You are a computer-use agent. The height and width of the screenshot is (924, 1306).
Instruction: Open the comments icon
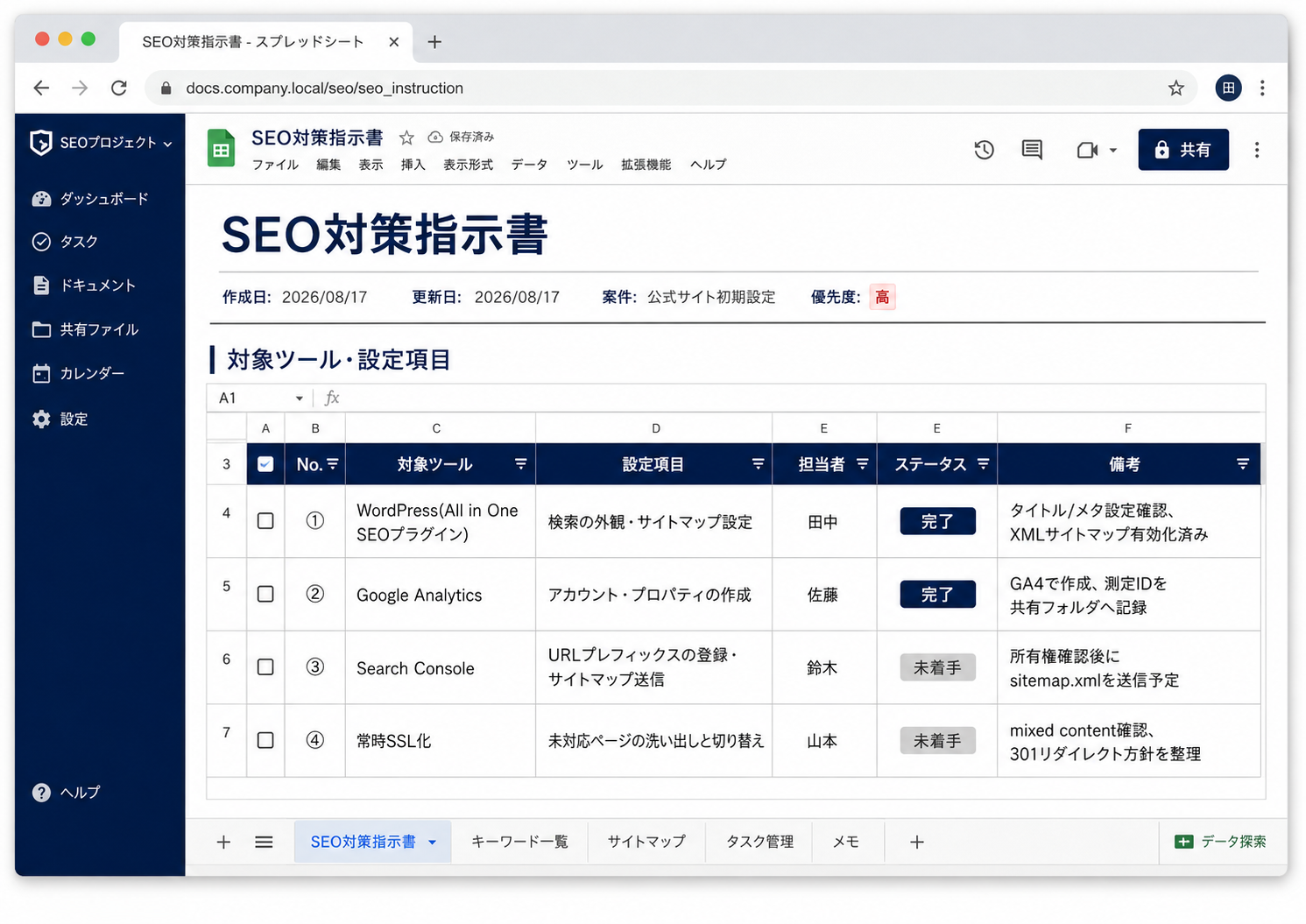pos(1032,150)
